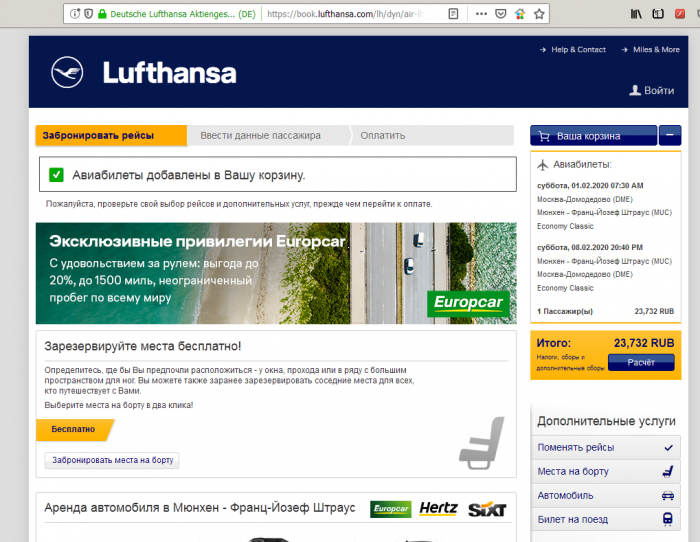
Task: Click the train icon next to Билет на поезд
Action: 668,519
